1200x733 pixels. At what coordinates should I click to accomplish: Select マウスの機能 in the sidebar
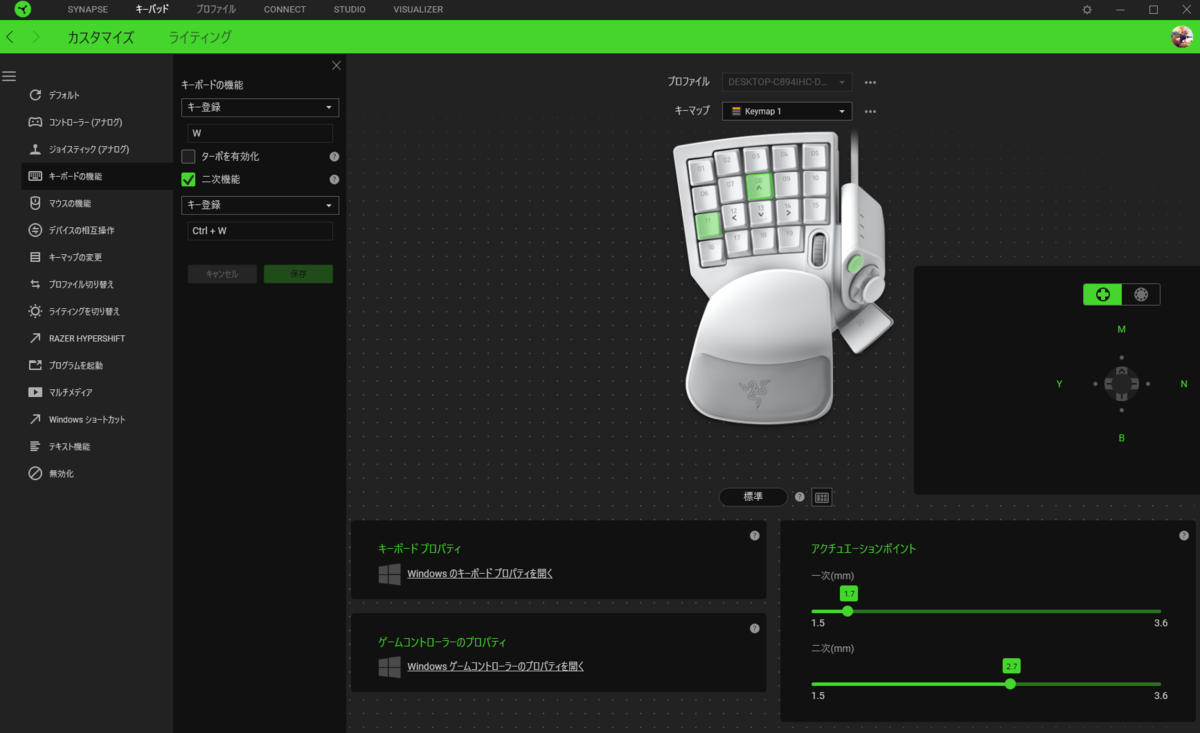(x=97, y=203)
